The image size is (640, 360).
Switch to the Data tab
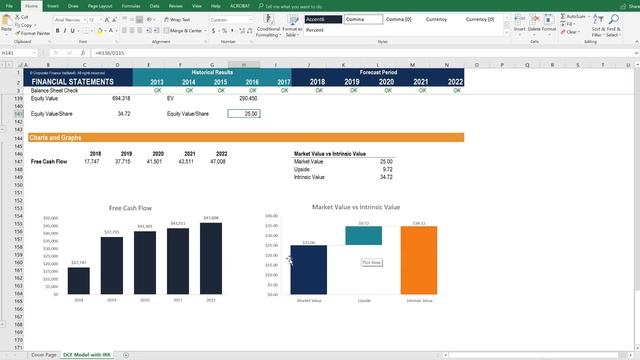[x=155, y=6]
